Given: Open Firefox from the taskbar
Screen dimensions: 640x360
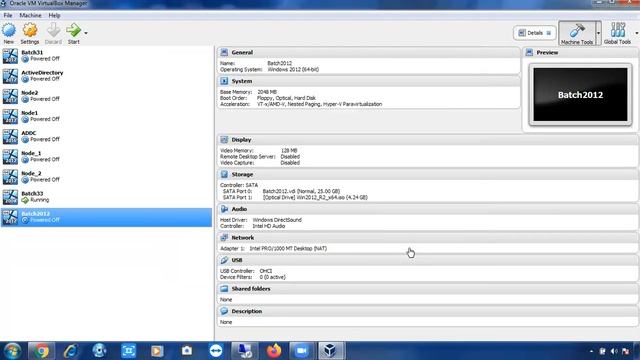Looking at the screenshot, I should click(274, 351).
